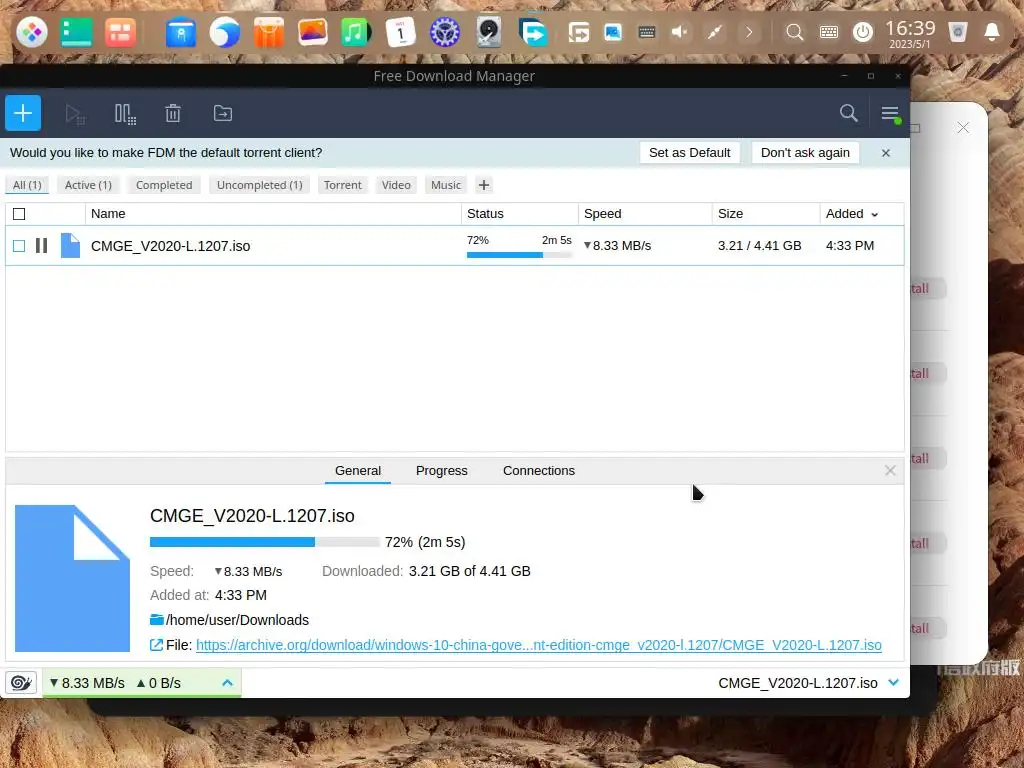Switch to the General tab
Viewport: 1024px width, 768px height.
[x=358, y=470]
